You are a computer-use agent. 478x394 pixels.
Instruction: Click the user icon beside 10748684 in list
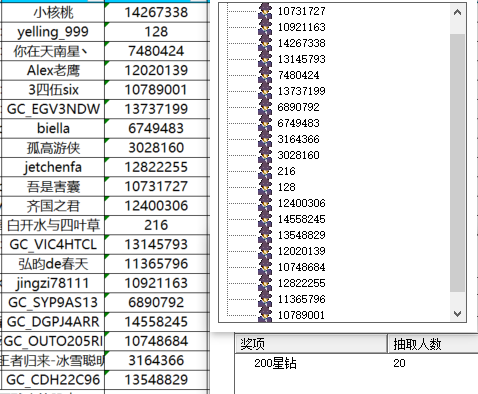[265, 267]
